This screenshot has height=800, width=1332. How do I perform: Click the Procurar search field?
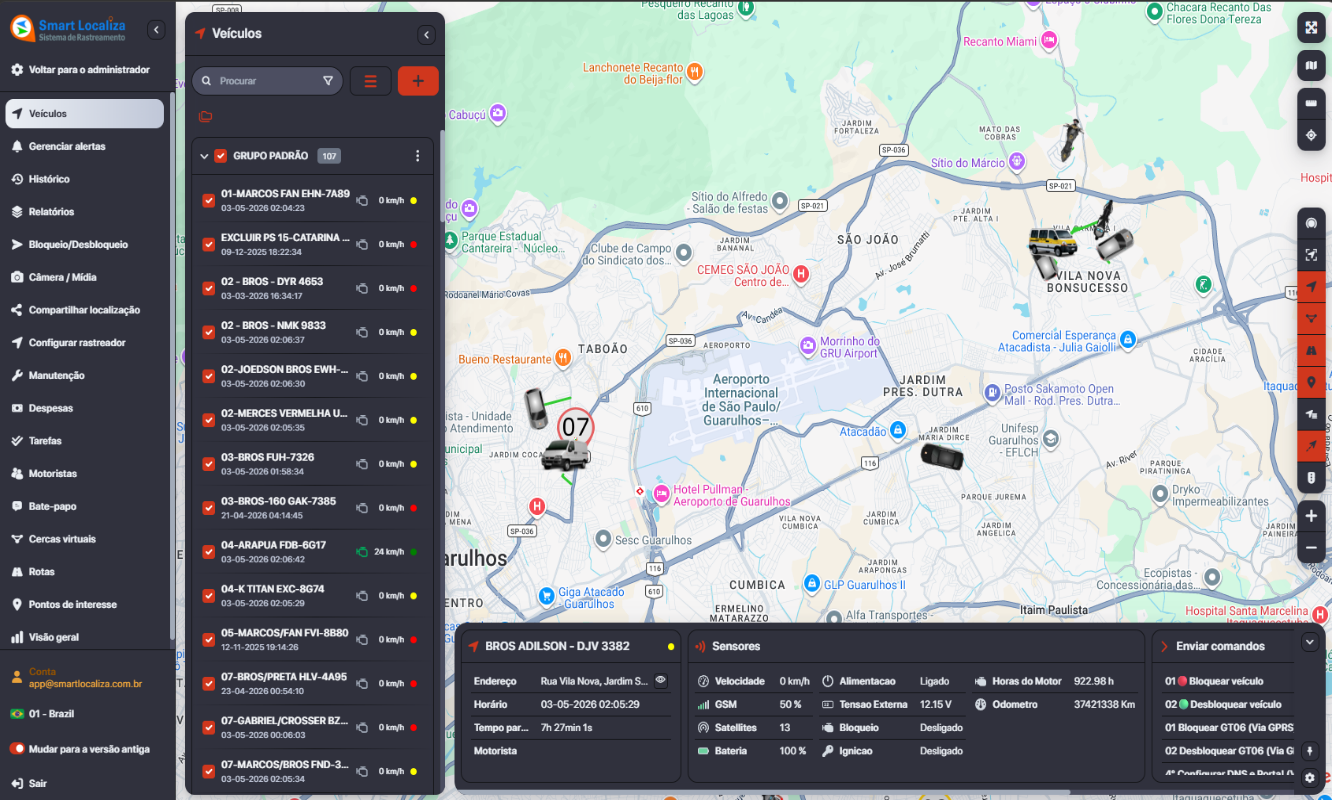coord(268,81)
